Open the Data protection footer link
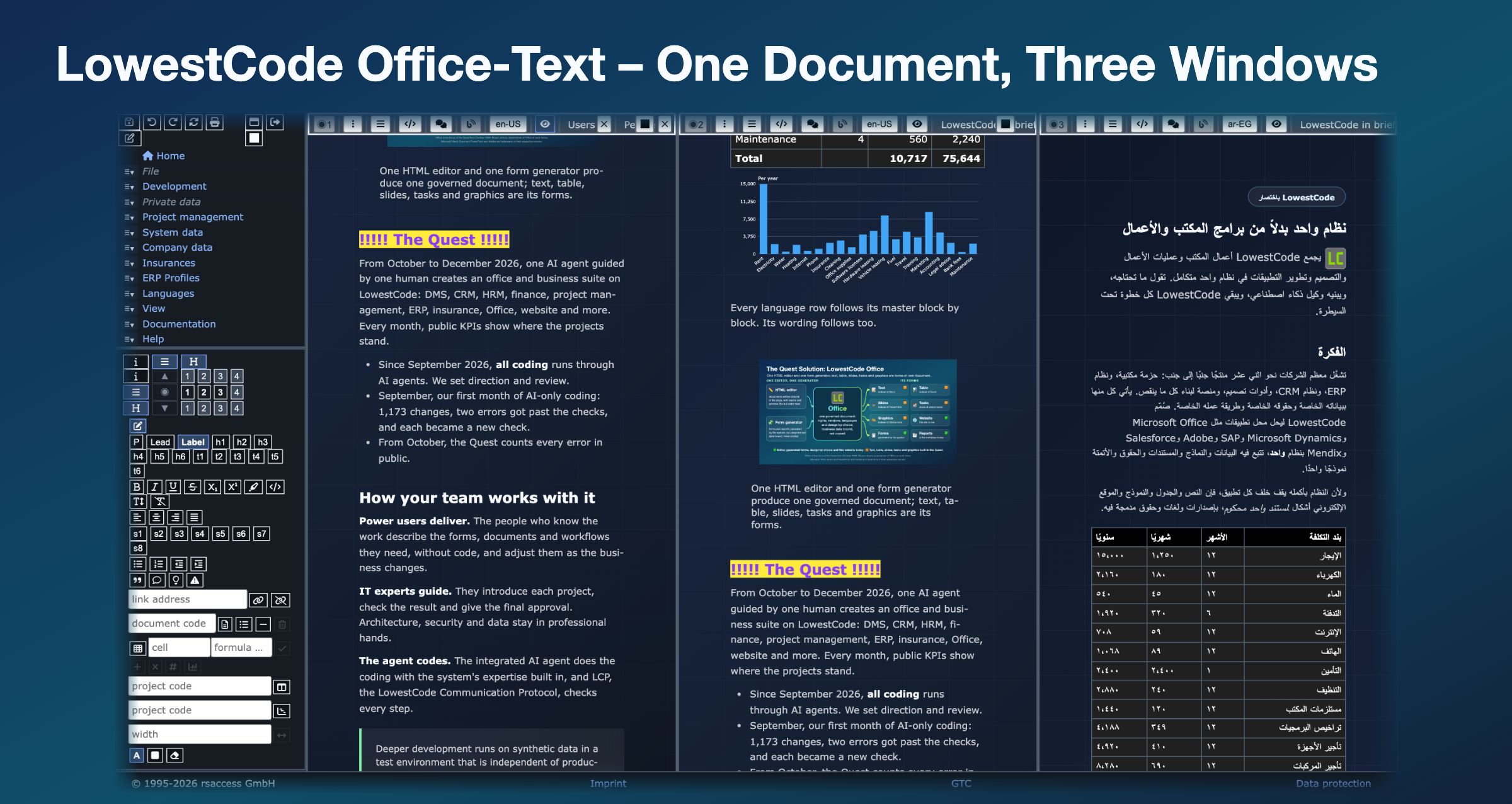This screenshot has height=804, width=1512. tap(1333, 783)
